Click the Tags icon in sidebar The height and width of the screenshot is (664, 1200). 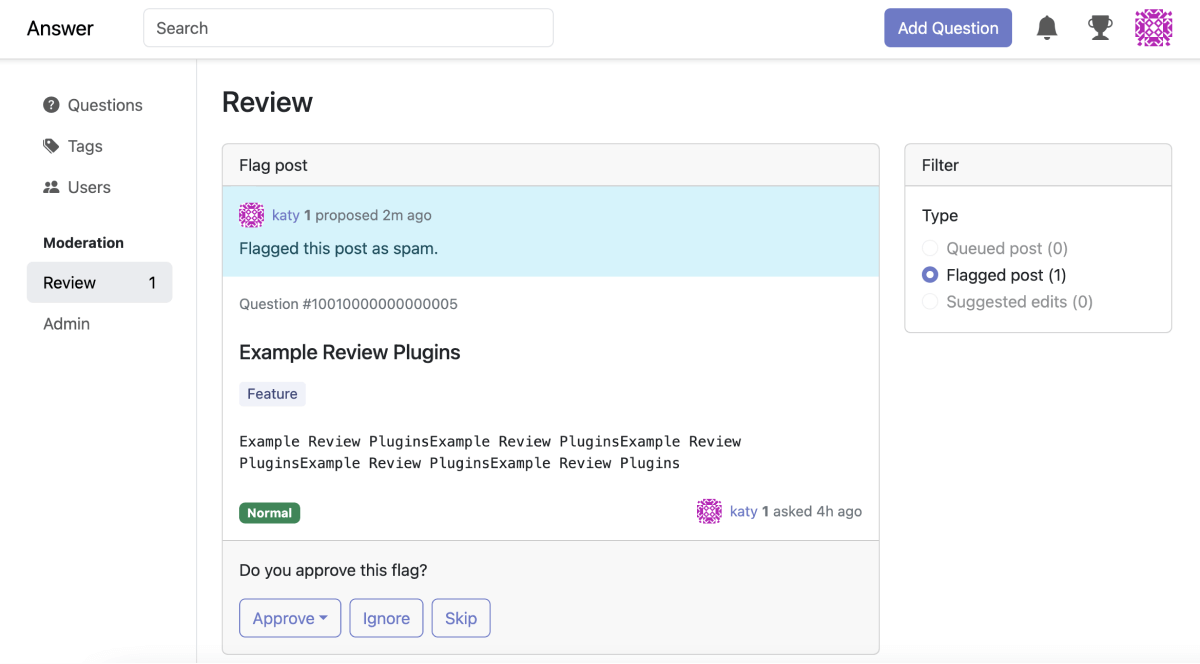tap(51, 146)
